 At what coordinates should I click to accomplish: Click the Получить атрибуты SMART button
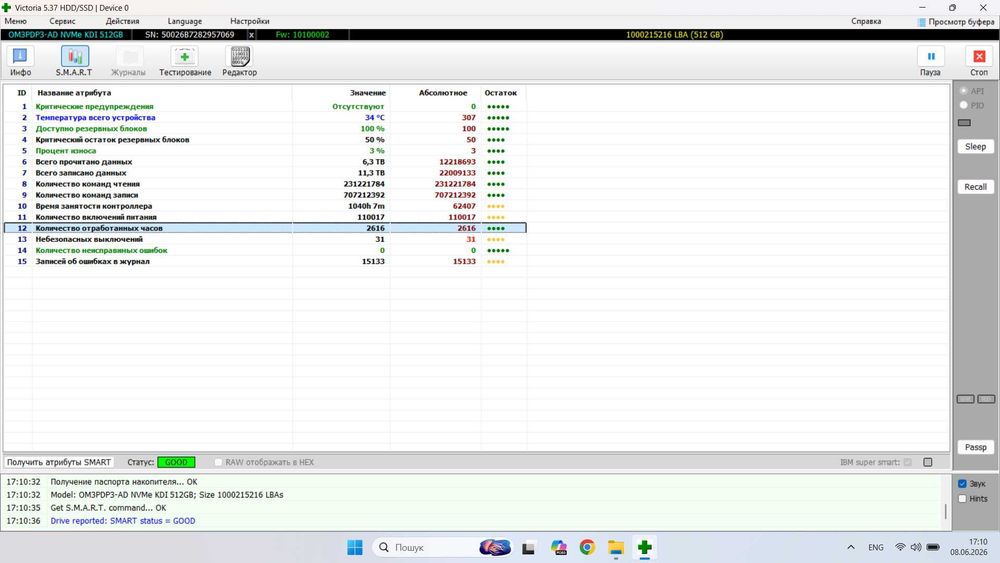coord(59,462)
